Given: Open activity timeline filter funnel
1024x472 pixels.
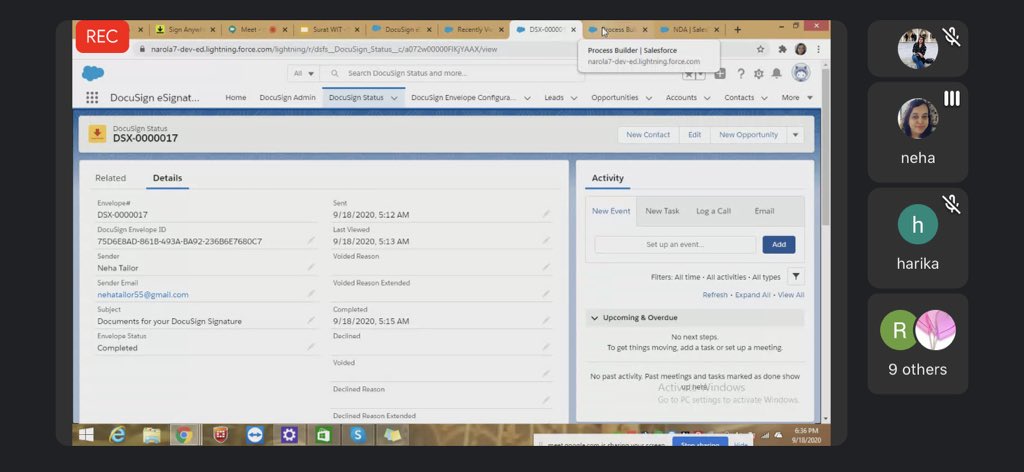Looking at the screenshot, I should pos(795,277).
